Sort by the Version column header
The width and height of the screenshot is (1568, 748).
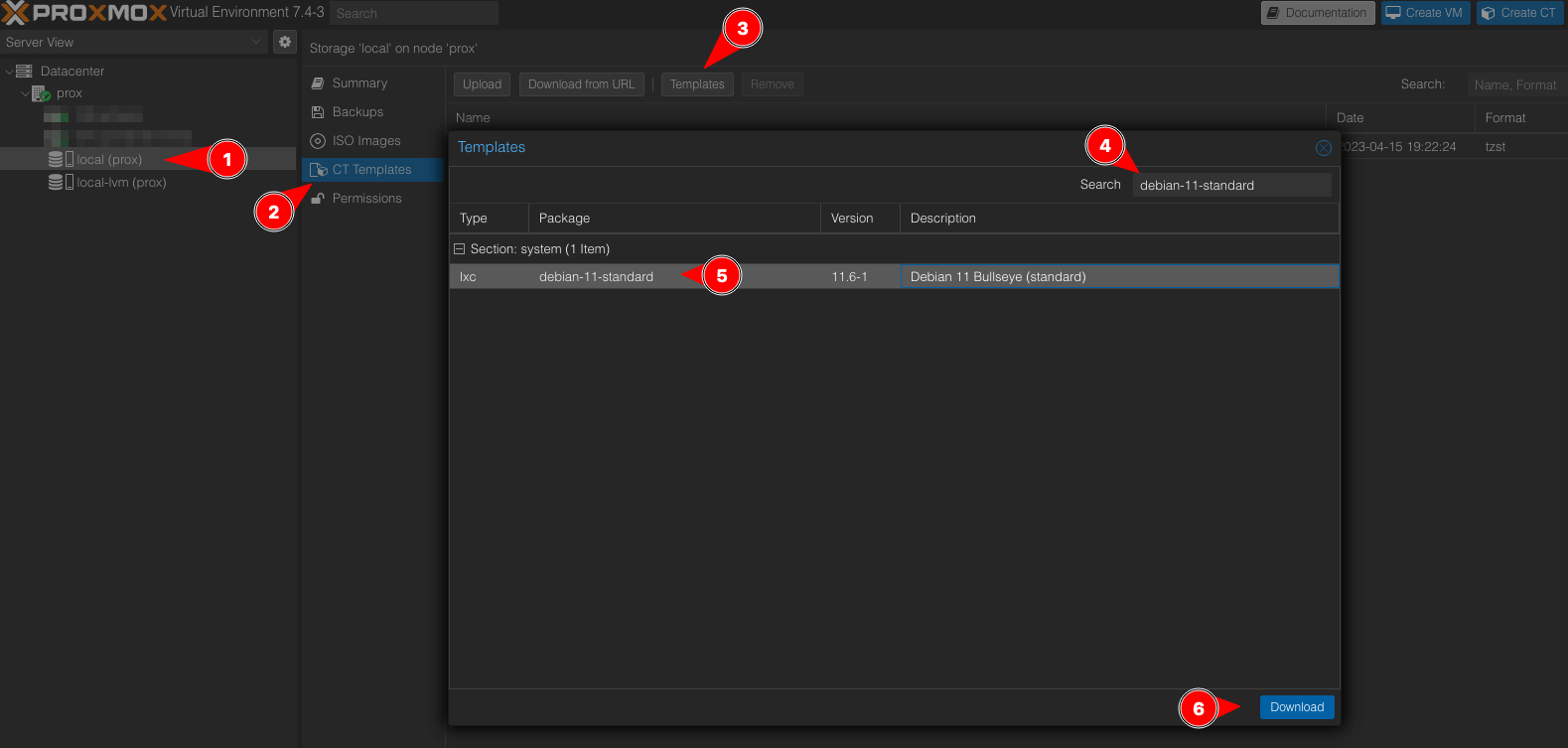pyautogui.click(x=860, y=219)
